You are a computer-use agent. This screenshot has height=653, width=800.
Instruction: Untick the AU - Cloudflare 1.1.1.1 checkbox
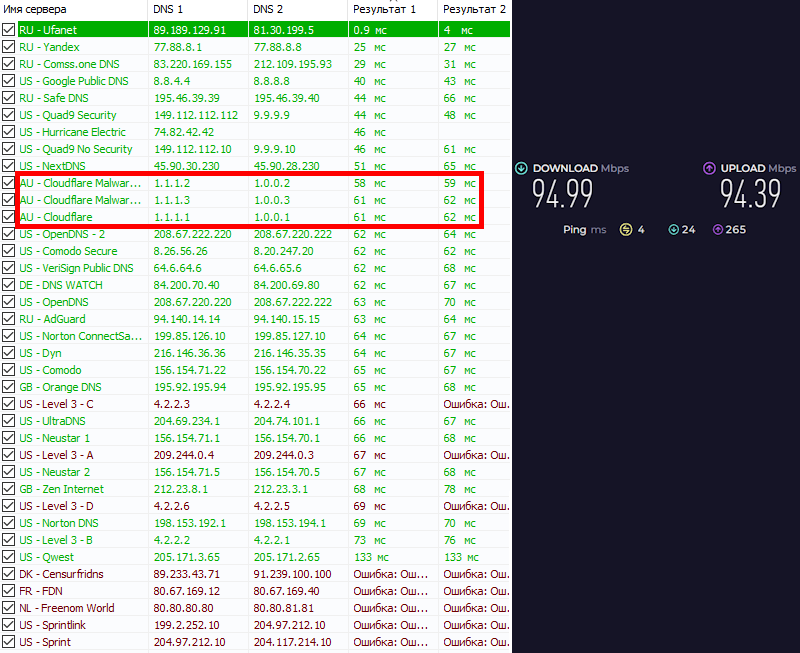point(9,217)
